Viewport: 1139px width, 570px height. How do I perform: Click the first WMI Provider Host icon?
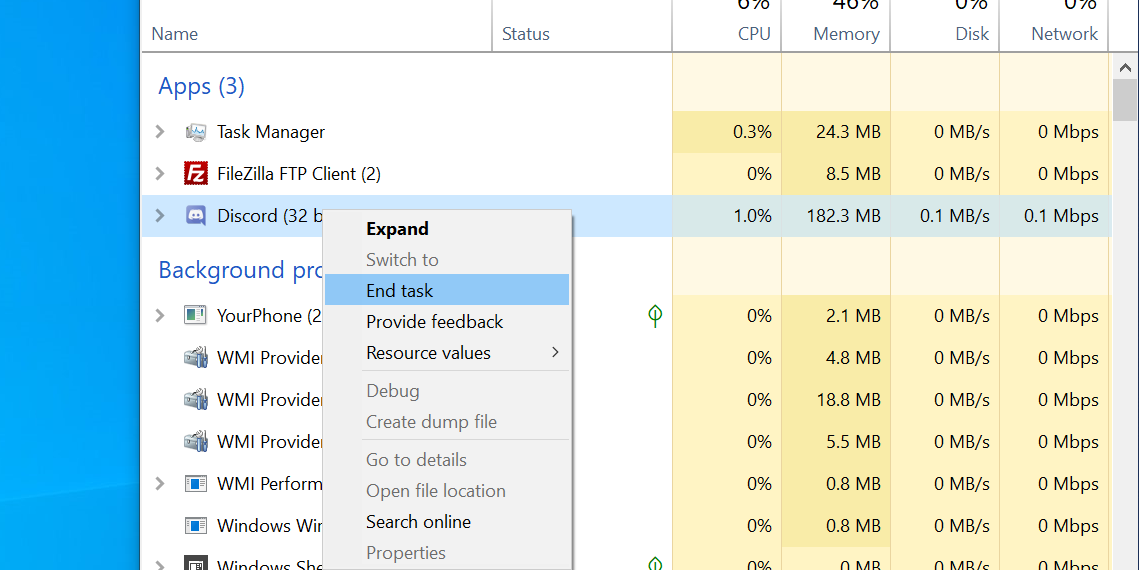pyautogui.click(x=195, y=358)
